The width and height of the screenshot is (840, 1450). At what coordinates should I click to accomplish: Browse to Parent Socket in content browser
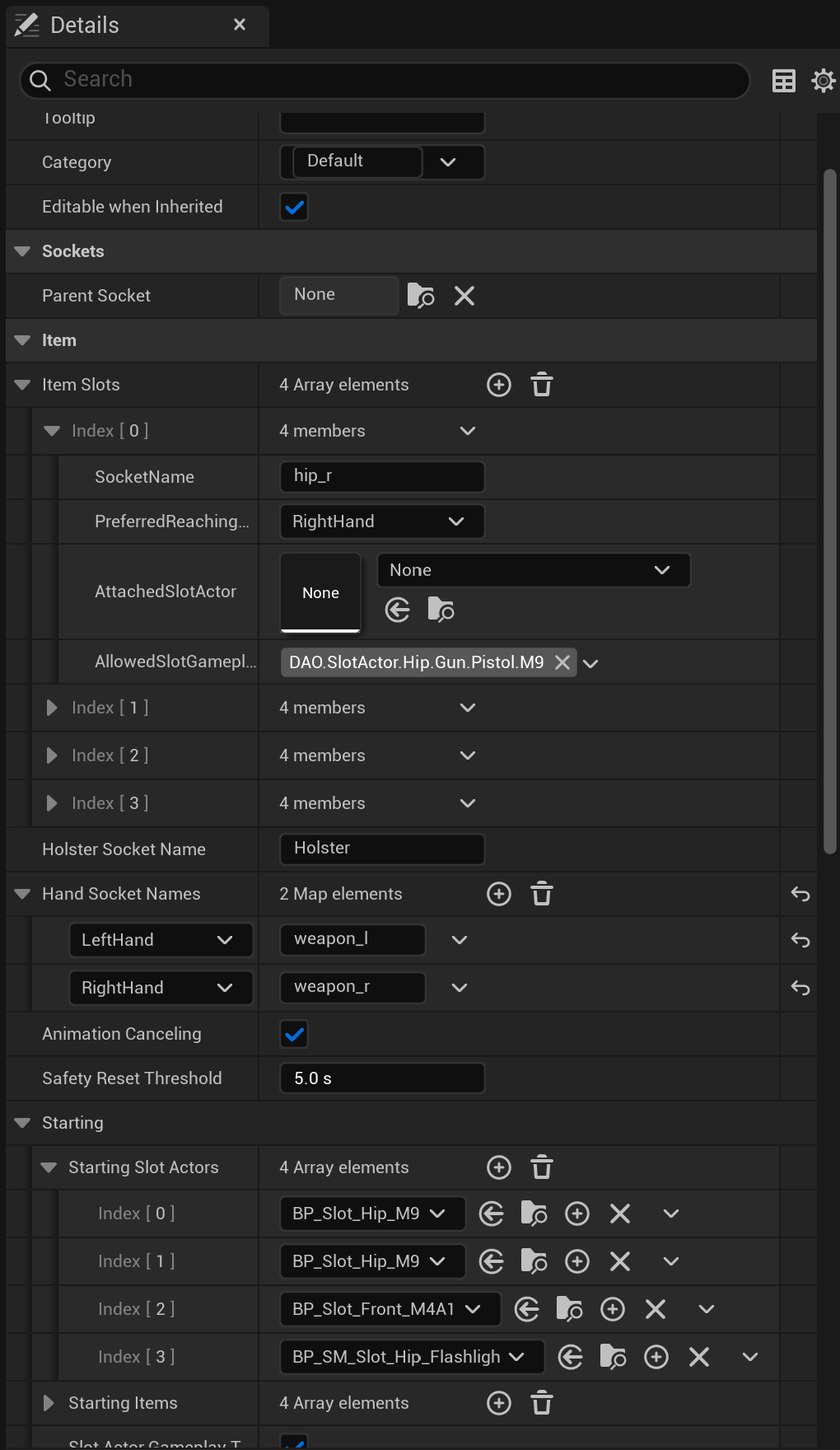tap(421, 296)
